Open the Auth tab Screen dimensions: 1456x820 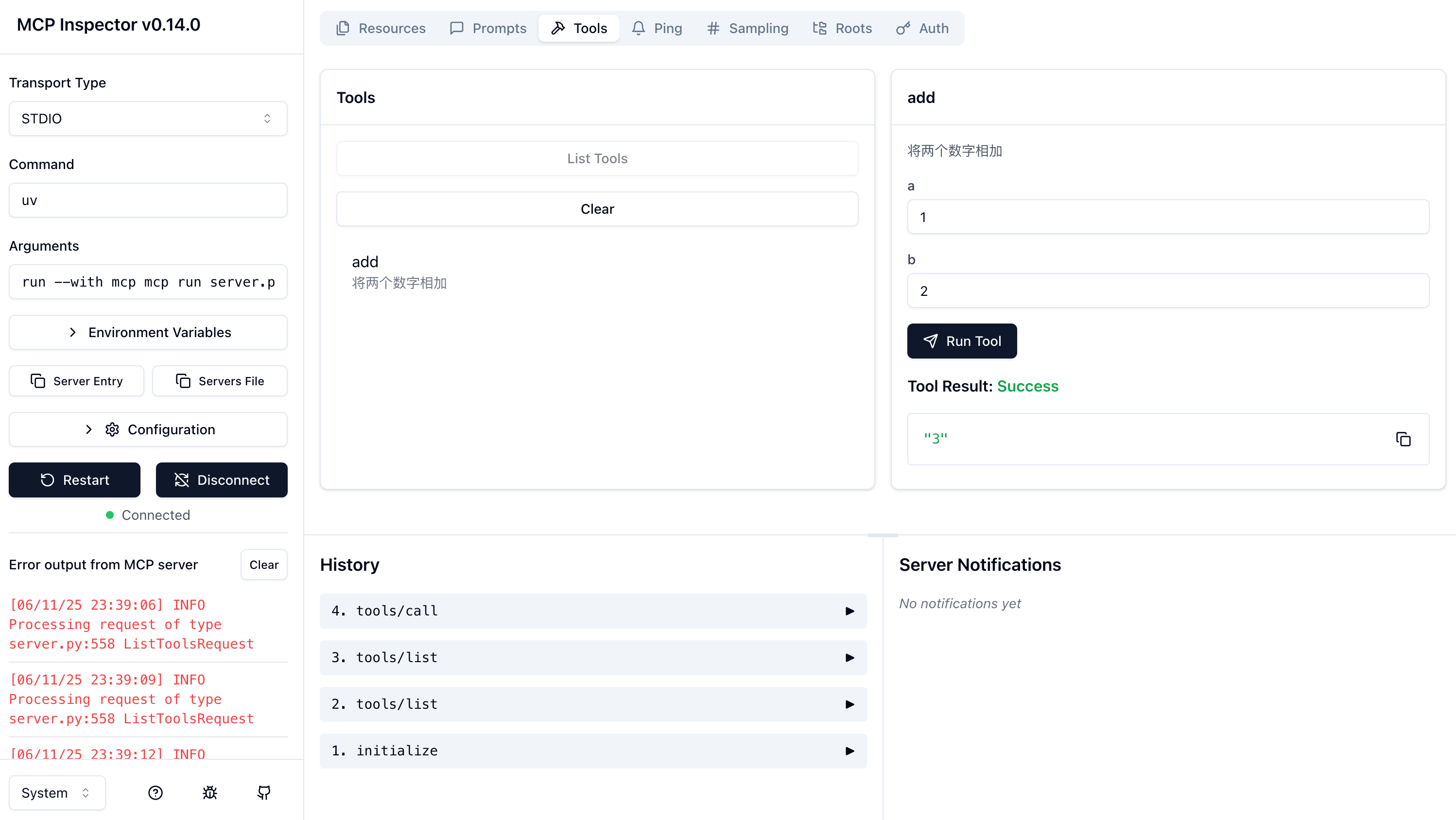922,28
